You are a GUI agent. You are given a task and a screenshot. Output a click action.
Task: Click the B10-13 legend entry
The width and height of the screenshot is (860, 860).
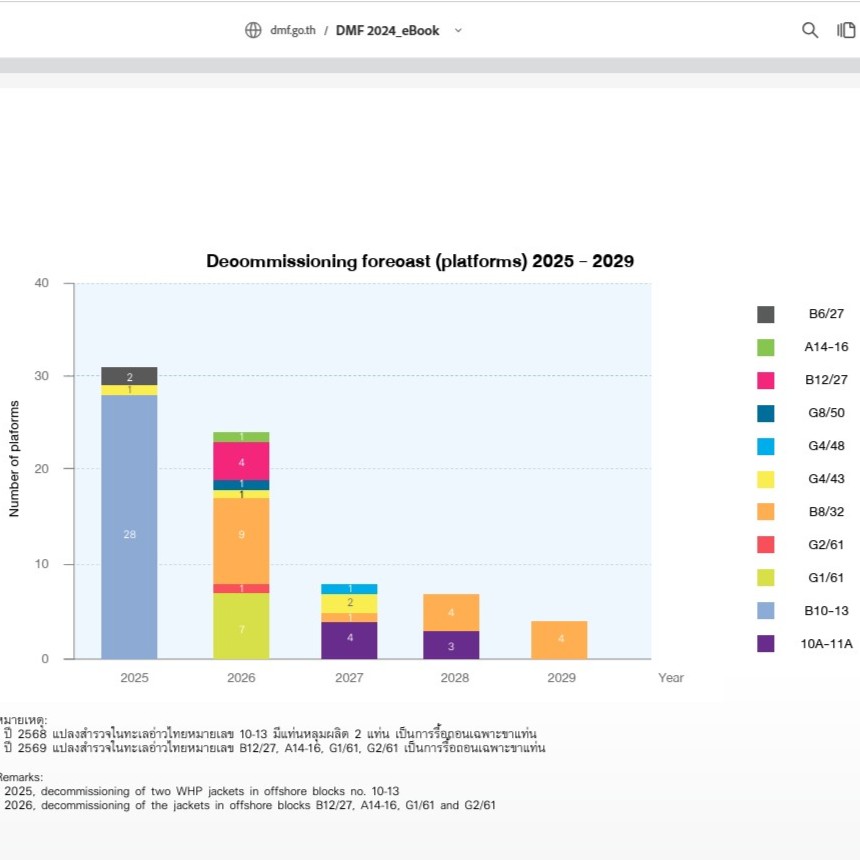(x=825, y=610)
